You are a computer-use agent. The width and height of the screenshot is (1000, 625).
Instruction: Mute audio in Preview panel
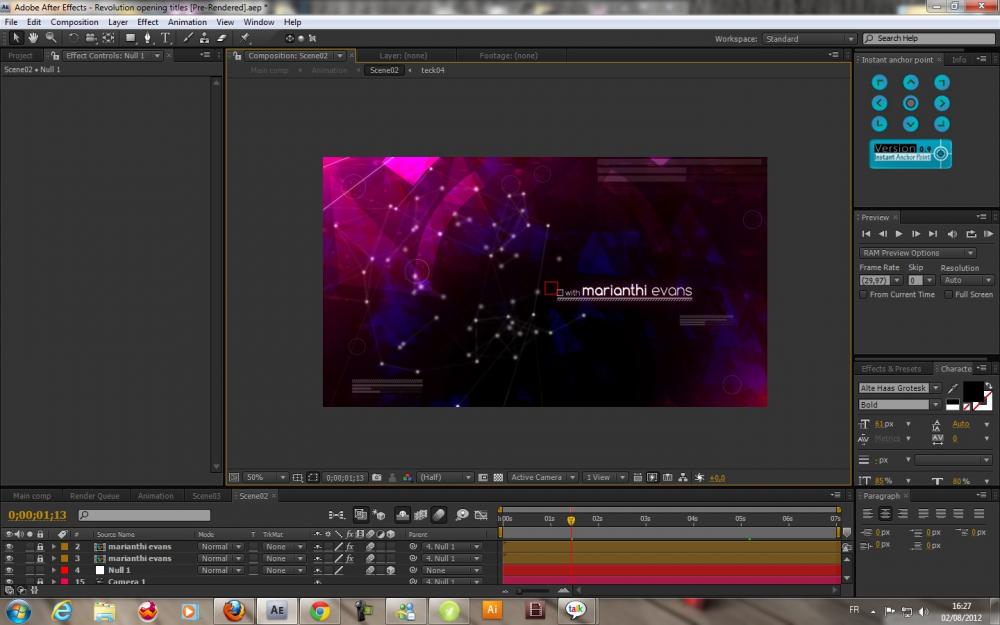pos(952,234)
